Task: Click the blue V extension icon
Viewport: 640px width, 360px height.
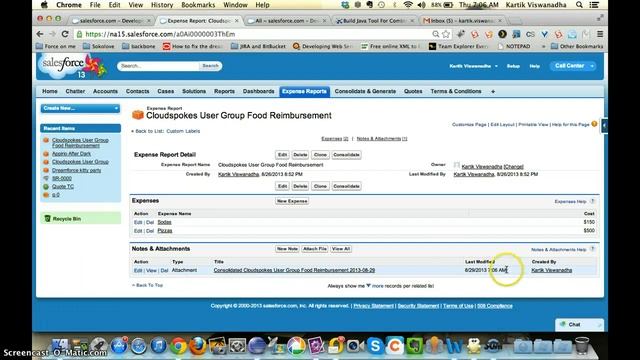Action: 544,34
